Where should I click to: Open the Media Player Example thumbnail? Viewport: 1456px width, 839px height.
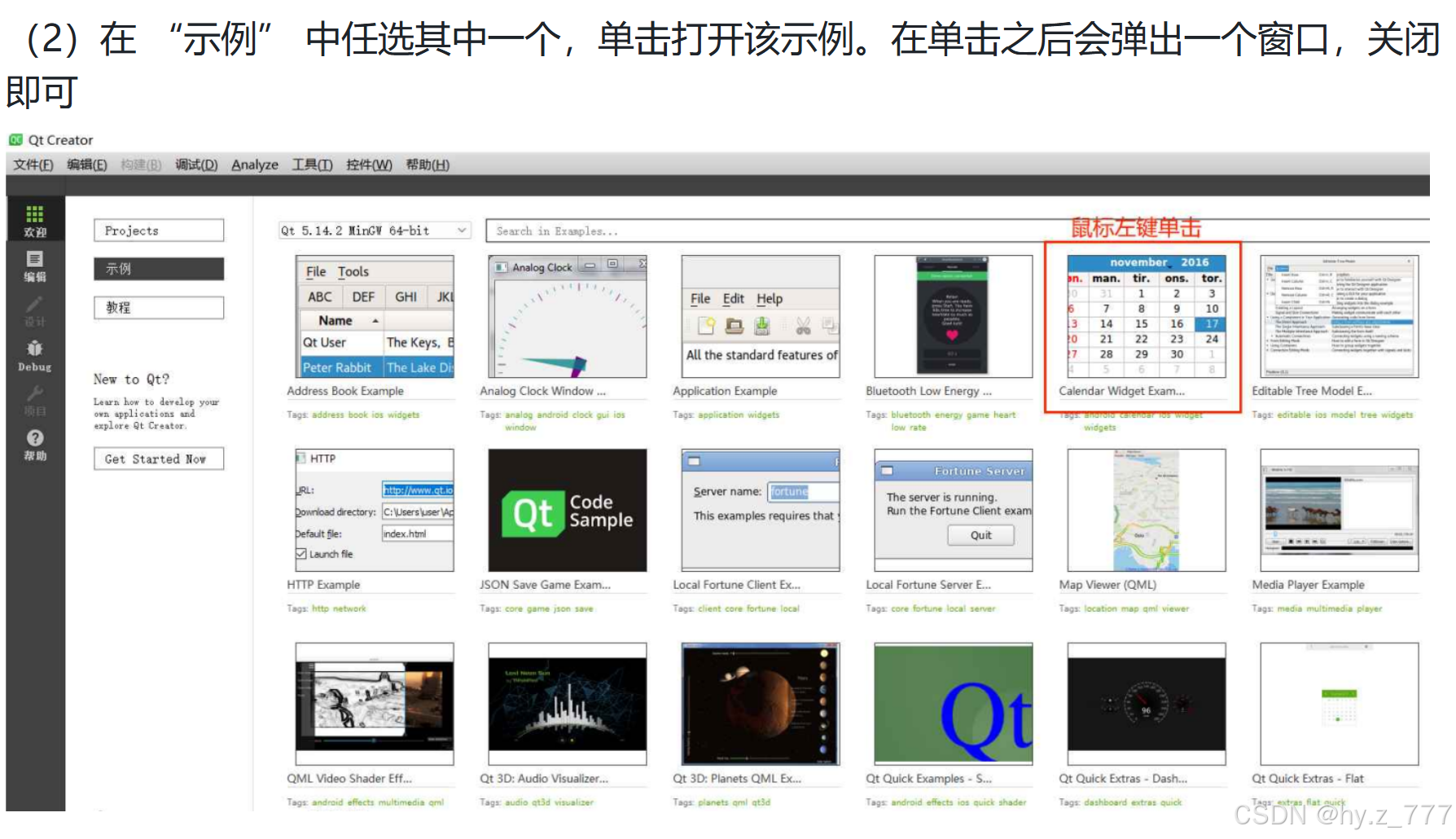[1340, 510]
